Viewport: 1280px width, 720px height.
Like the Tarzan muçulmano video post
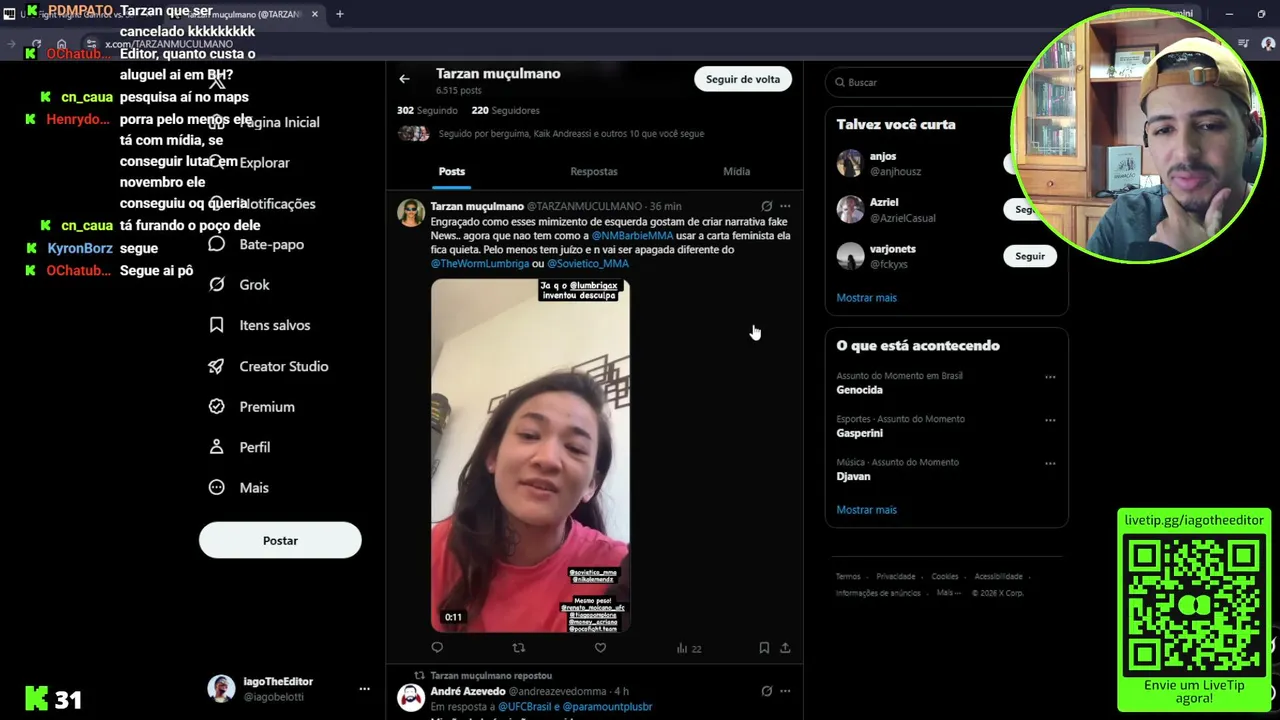(x=600, y=648)
